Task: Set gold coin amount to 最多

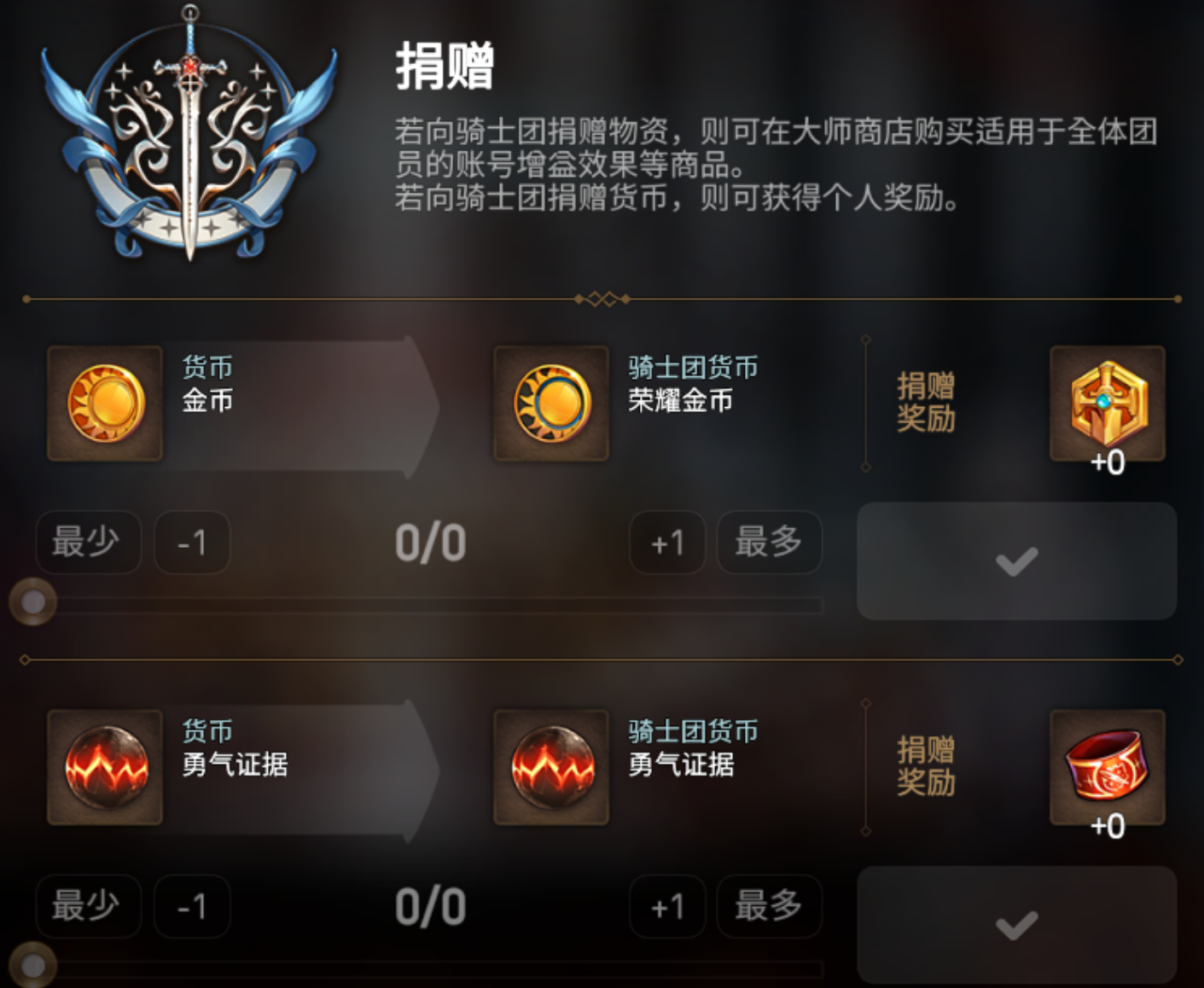Action: 769,542
